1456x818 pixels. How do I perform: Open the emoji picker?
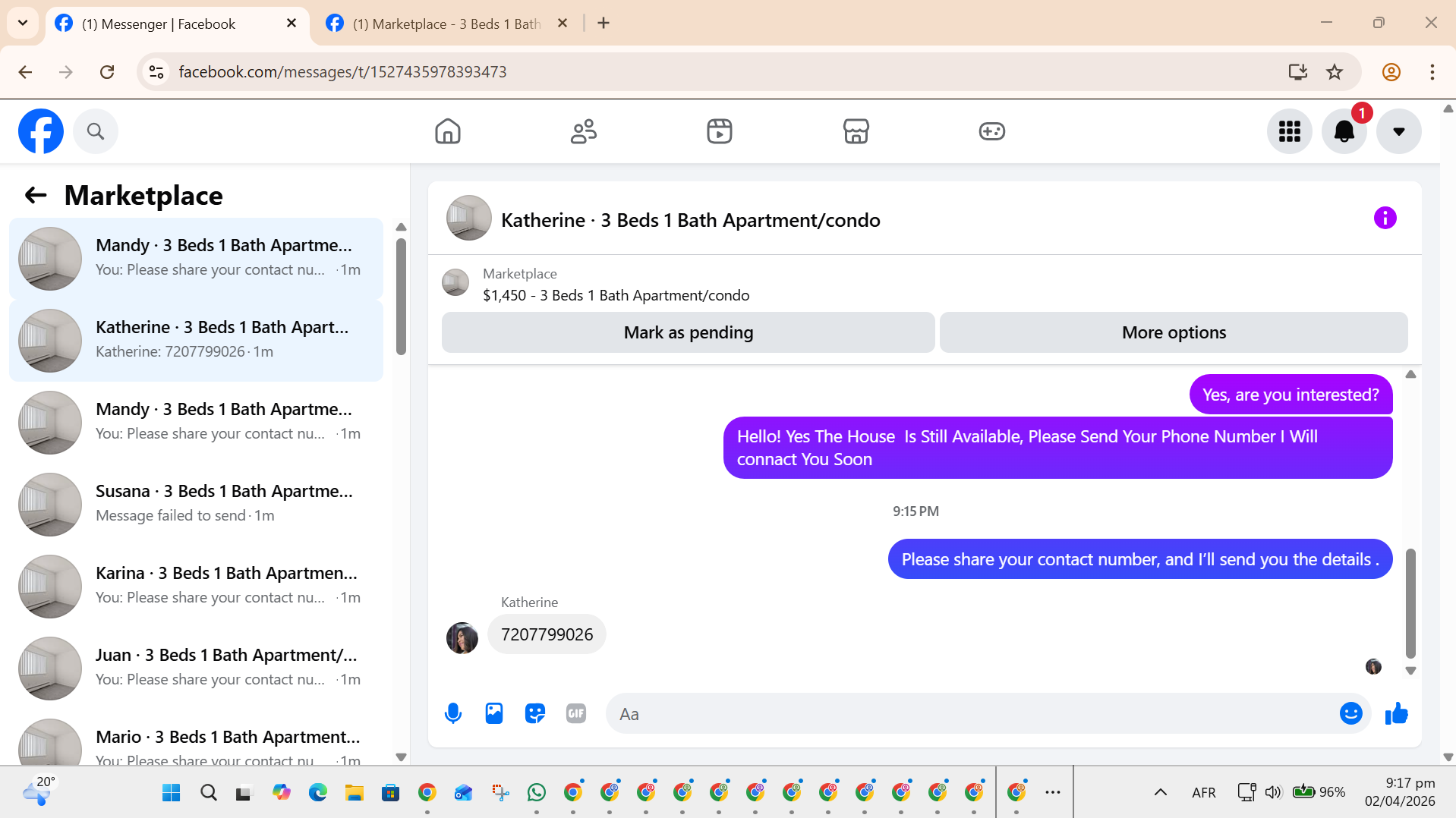point(1351,713)
